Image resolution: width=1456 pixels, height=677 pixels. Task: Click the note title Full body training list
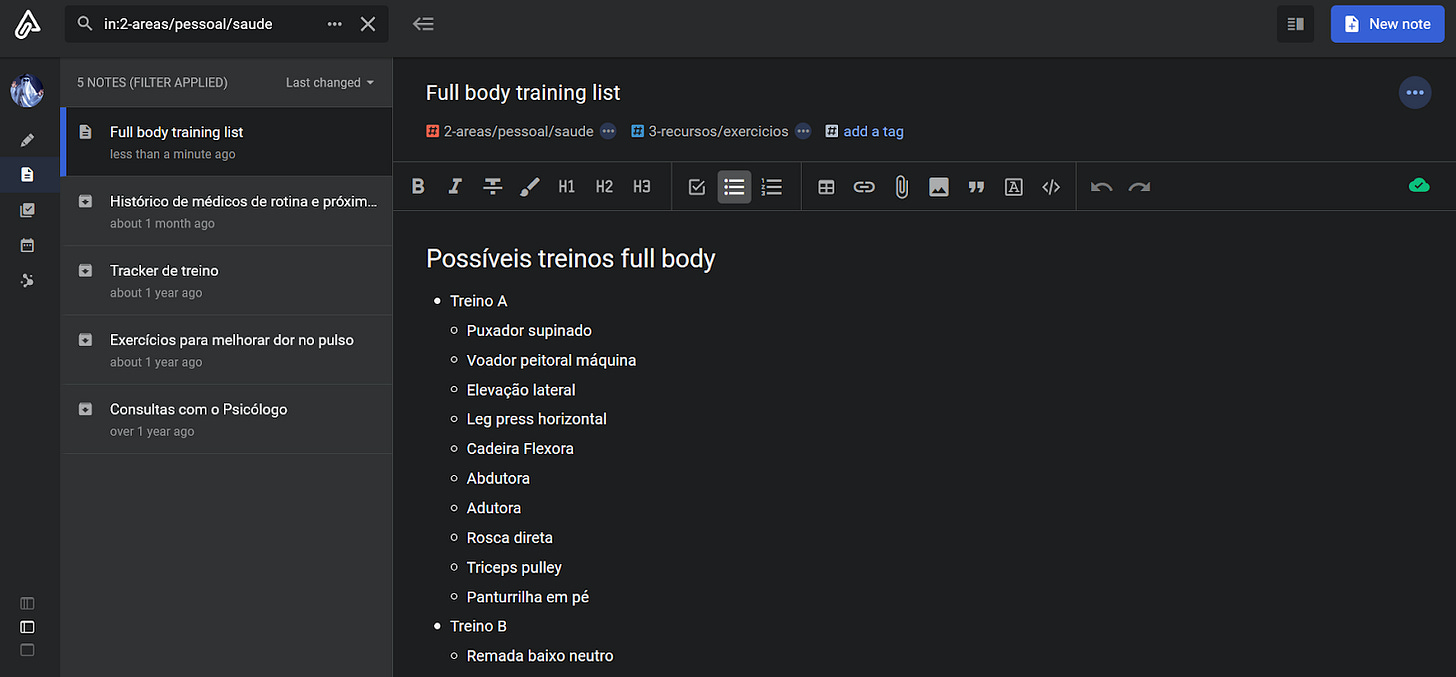coord(523,93)
